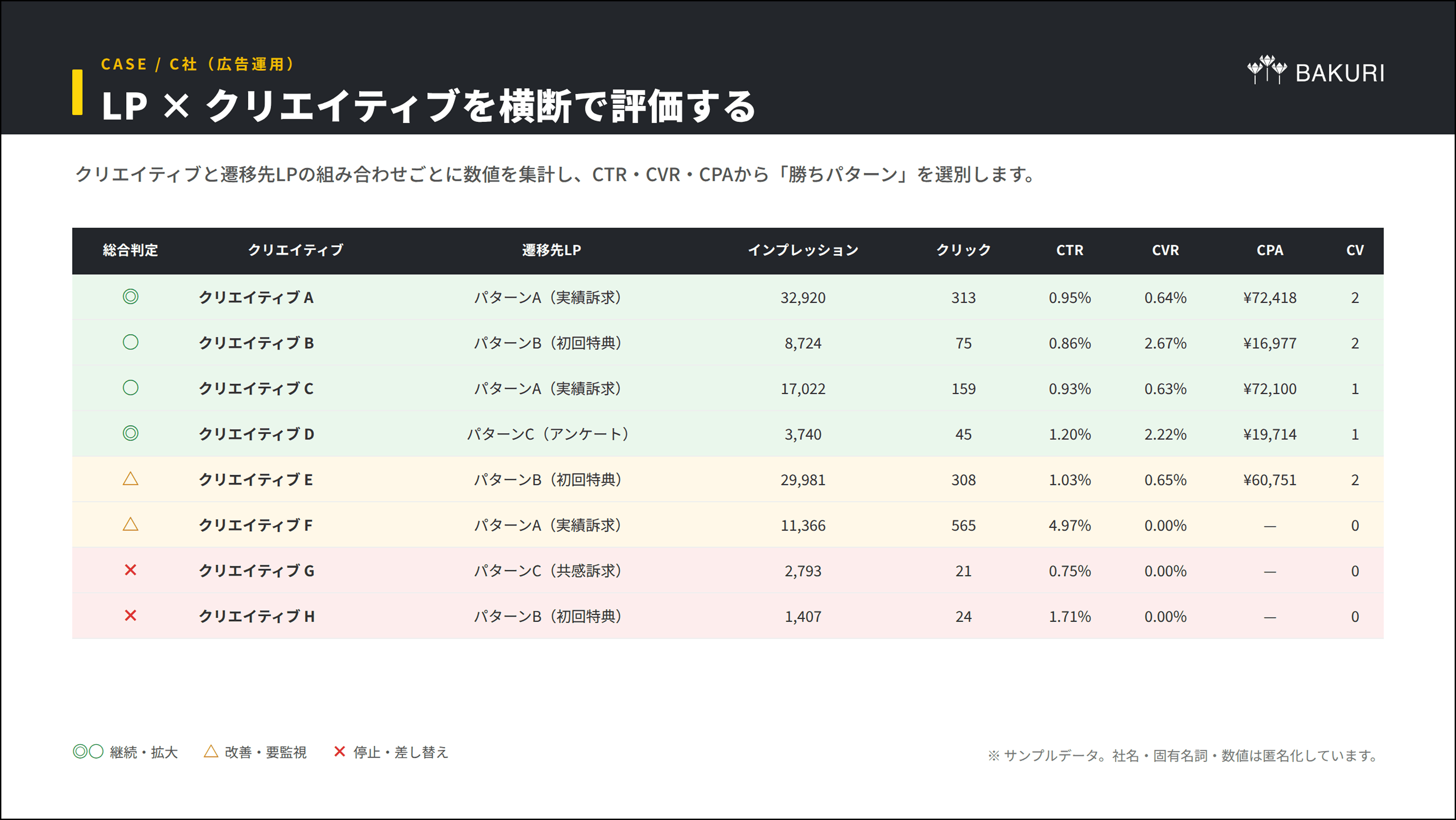Click triangle warning icon for クリエイティブ E
The width and height of the screenshot is (1456, 820).
pos(130,479)
